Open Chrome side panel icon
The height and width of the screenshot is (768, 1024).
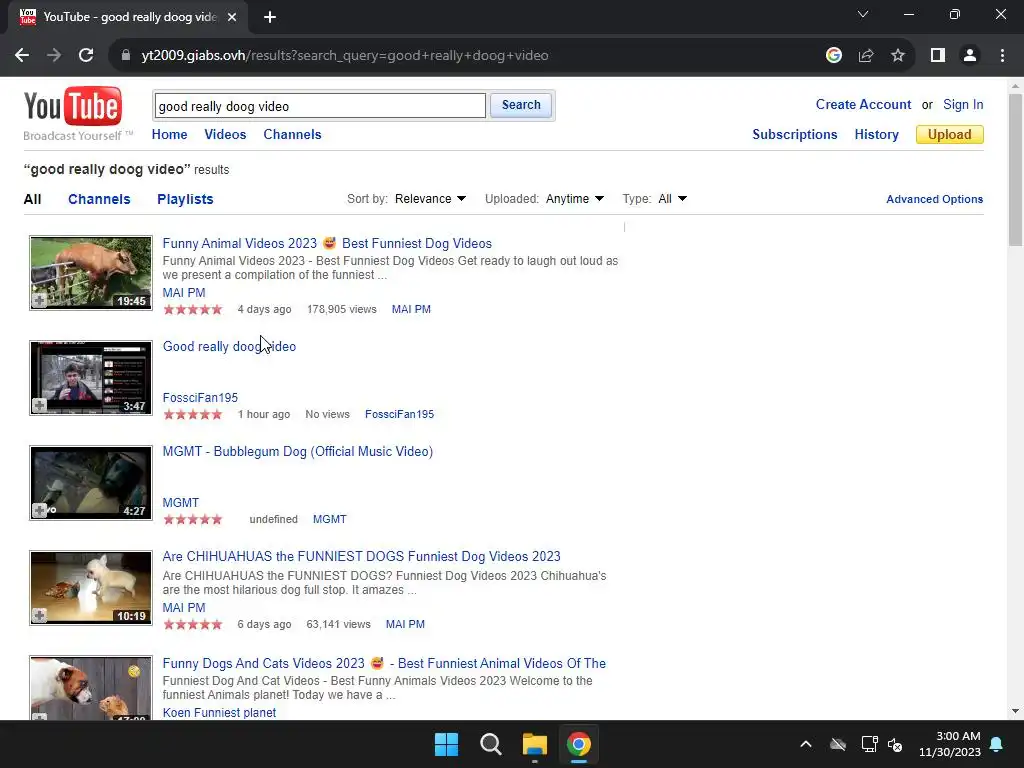[938, 56]
